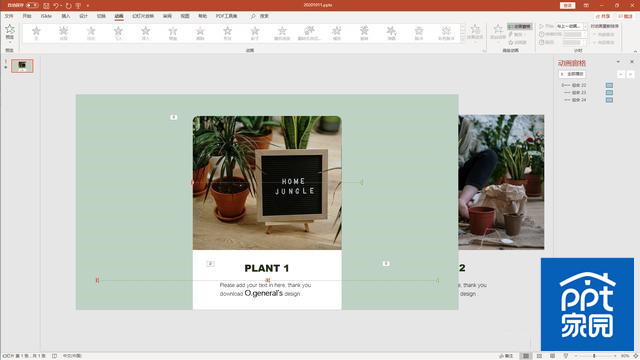Switch to Normal view in status bar

[526, 356]
